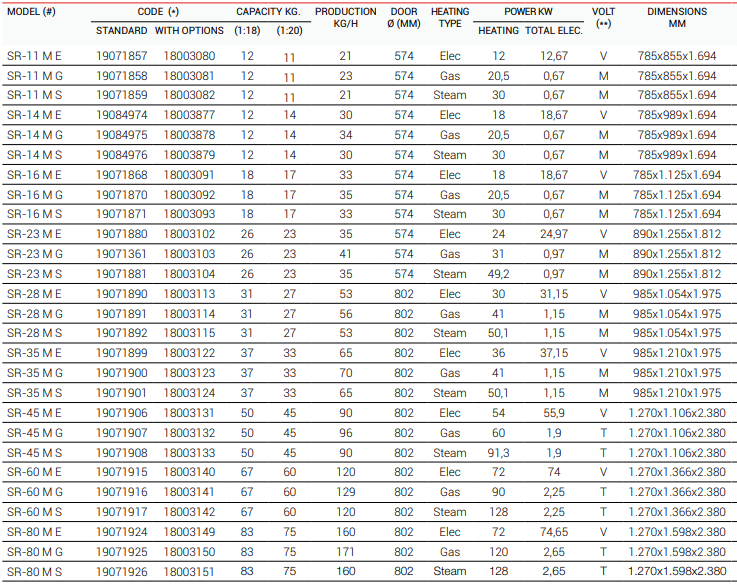Click the SR-80 M S model cell

coord(34,571)
